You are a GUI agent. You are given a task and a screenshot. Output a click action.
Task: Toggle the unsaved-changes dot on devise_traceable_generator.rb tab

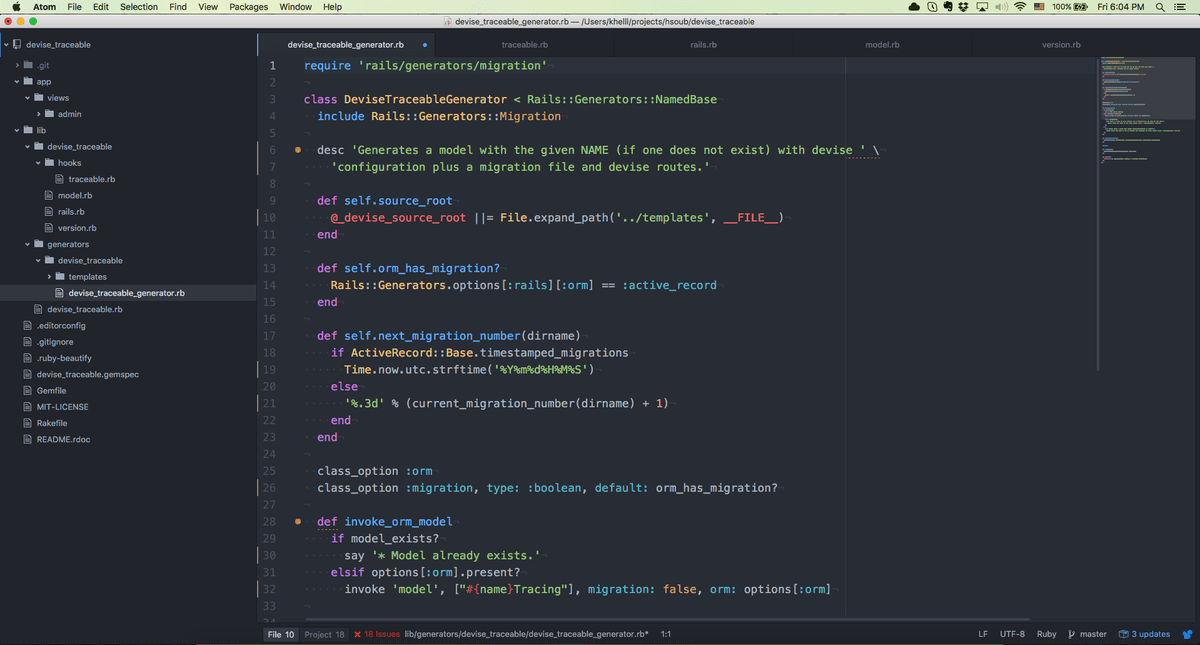(425, 44)
